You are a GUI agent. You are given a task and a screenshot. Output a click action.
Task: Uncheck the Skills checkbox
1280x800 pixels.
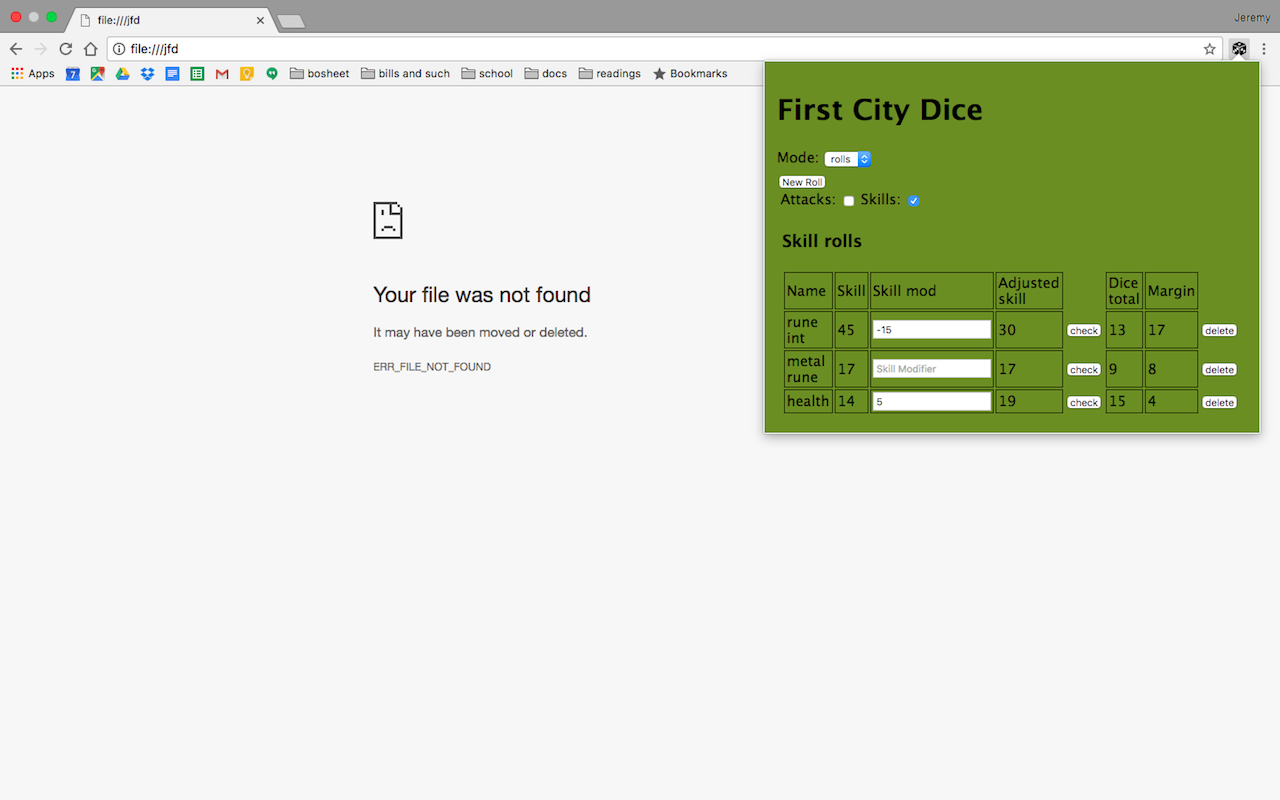point(914,201)
